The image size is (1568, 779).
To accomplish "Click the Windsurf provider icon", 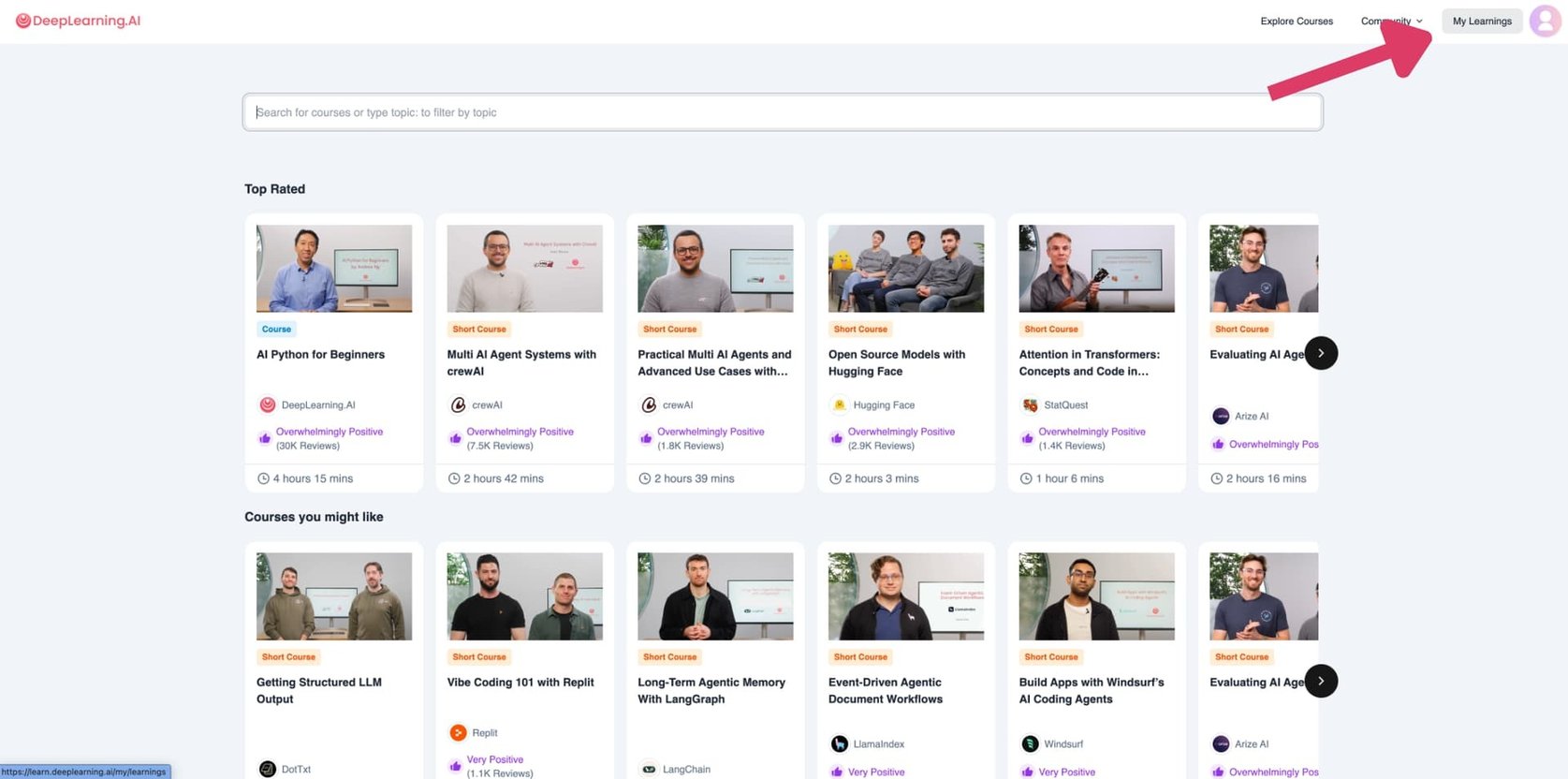I will pos(1030,744).
